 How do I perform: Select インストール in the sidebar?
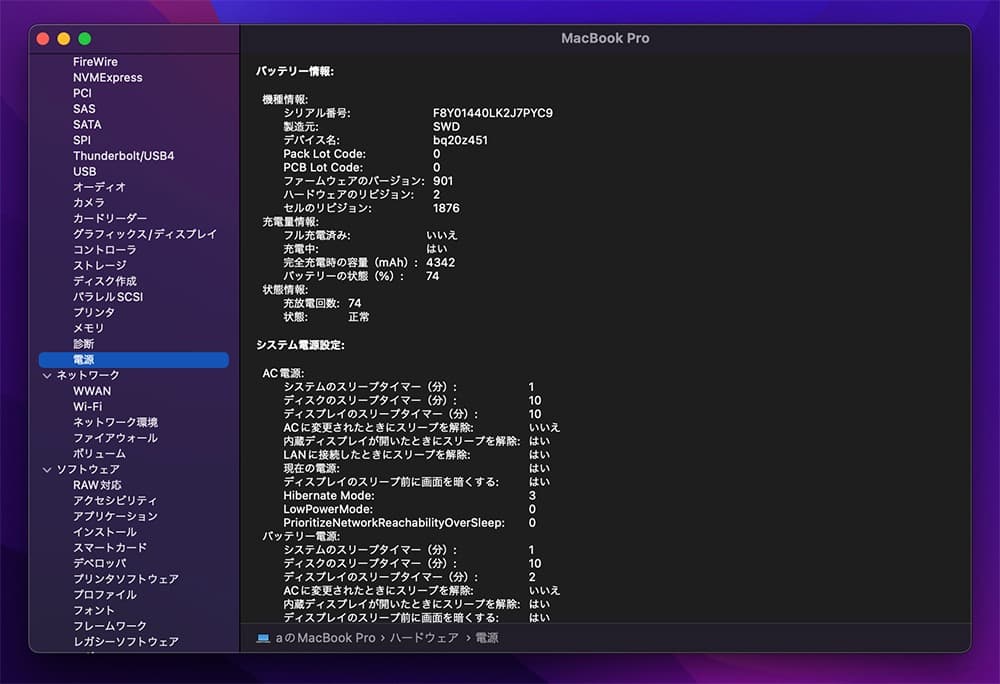coord(105,532)
